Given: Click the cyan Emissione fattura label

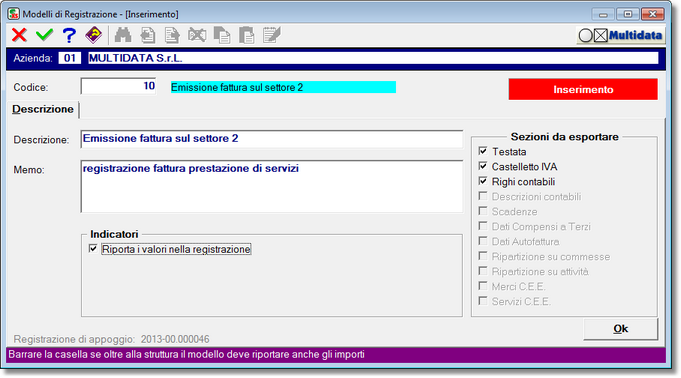Looking at the screenshot, I should (283, 87).
